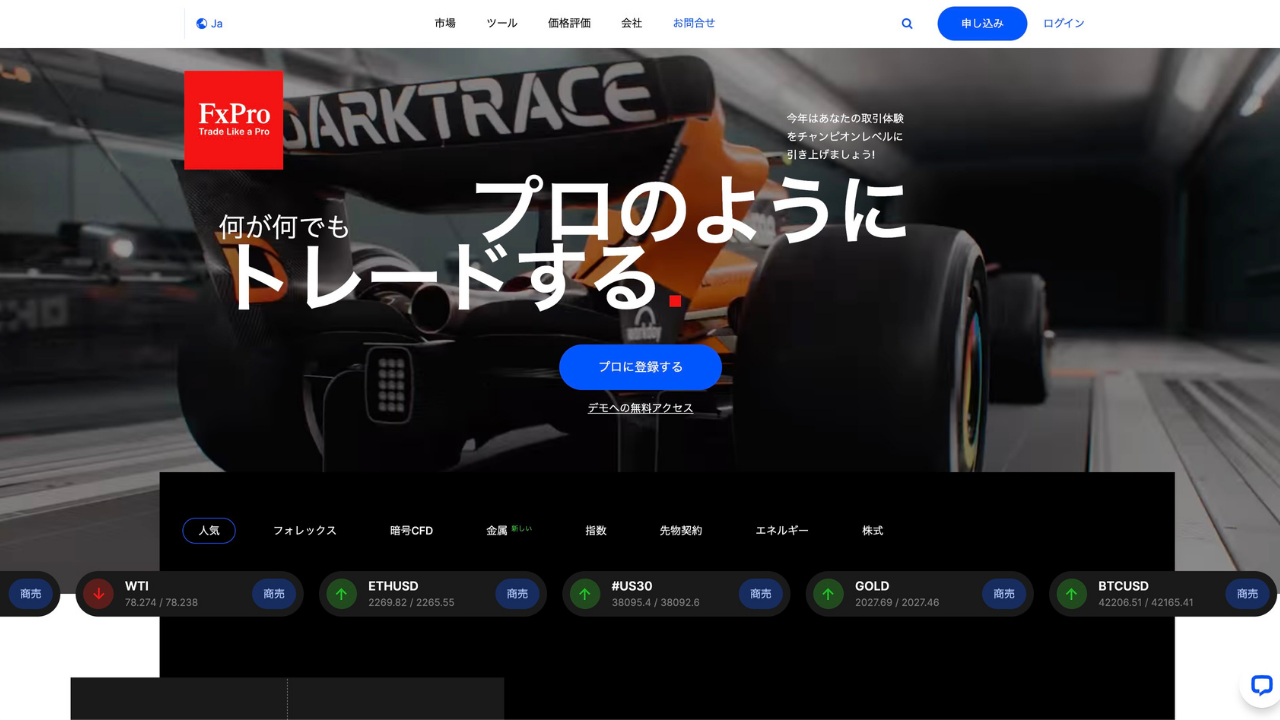
Task: Click the #US30 instrument name
Action: pos(632,586)
